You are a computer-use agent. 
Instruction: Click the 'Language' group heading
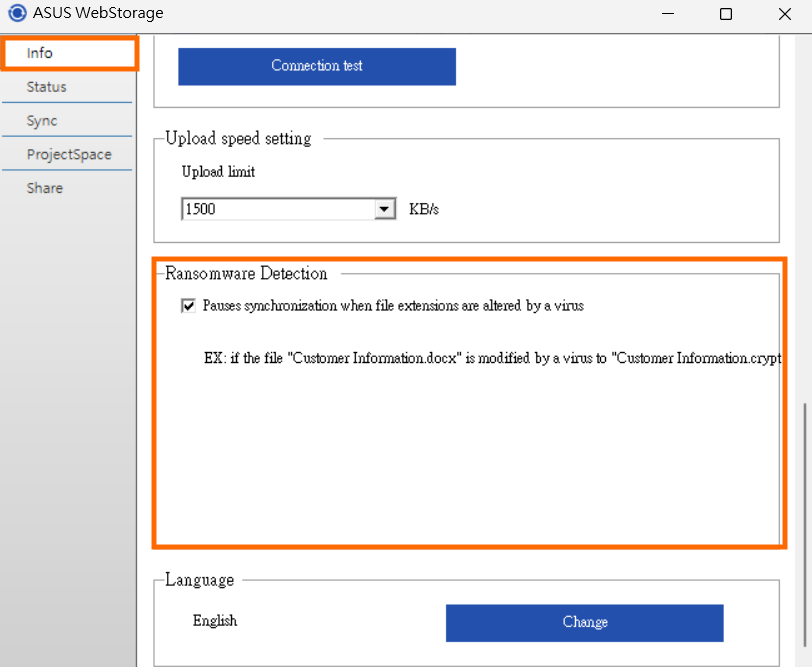(199, 579)
